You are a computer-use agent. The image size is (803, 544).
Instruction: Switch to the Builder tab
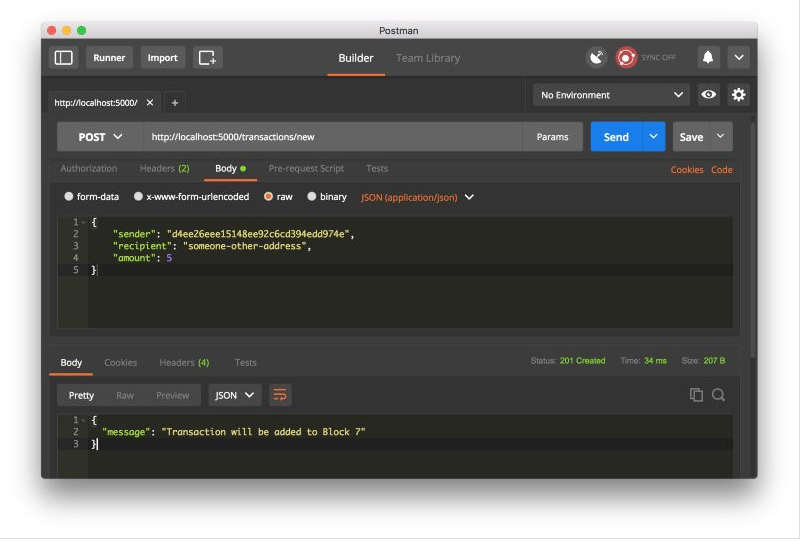[356, 58]
